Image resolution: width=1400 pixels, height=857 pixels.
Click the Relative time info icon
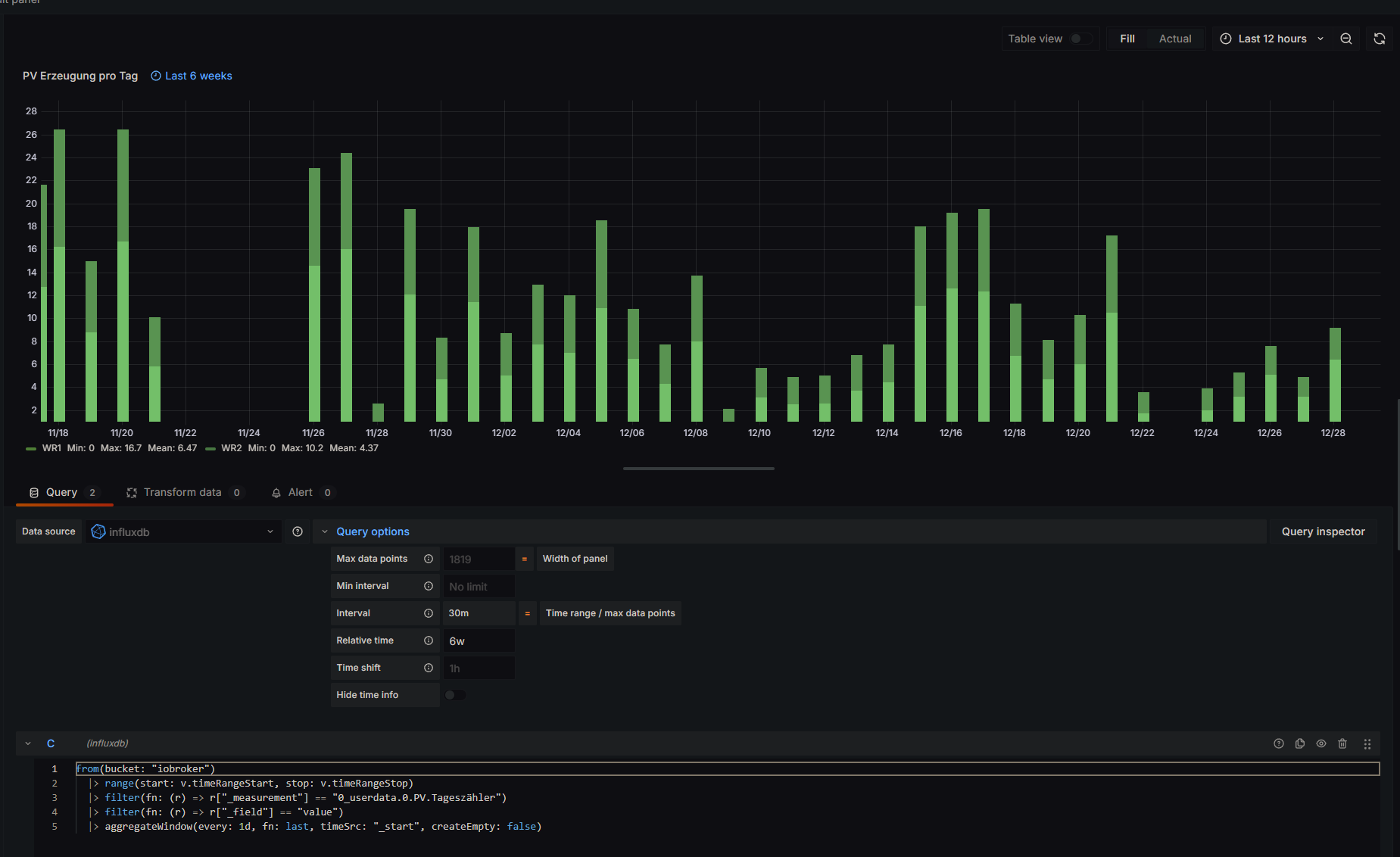[429, 640]
